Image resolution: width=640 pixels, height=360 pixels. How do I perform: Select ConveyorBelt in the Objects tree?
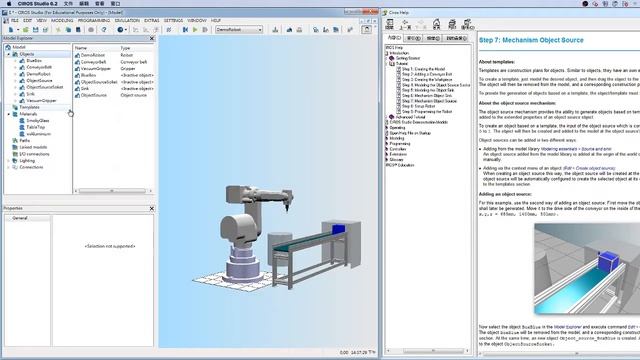click(x=39, y=67)
